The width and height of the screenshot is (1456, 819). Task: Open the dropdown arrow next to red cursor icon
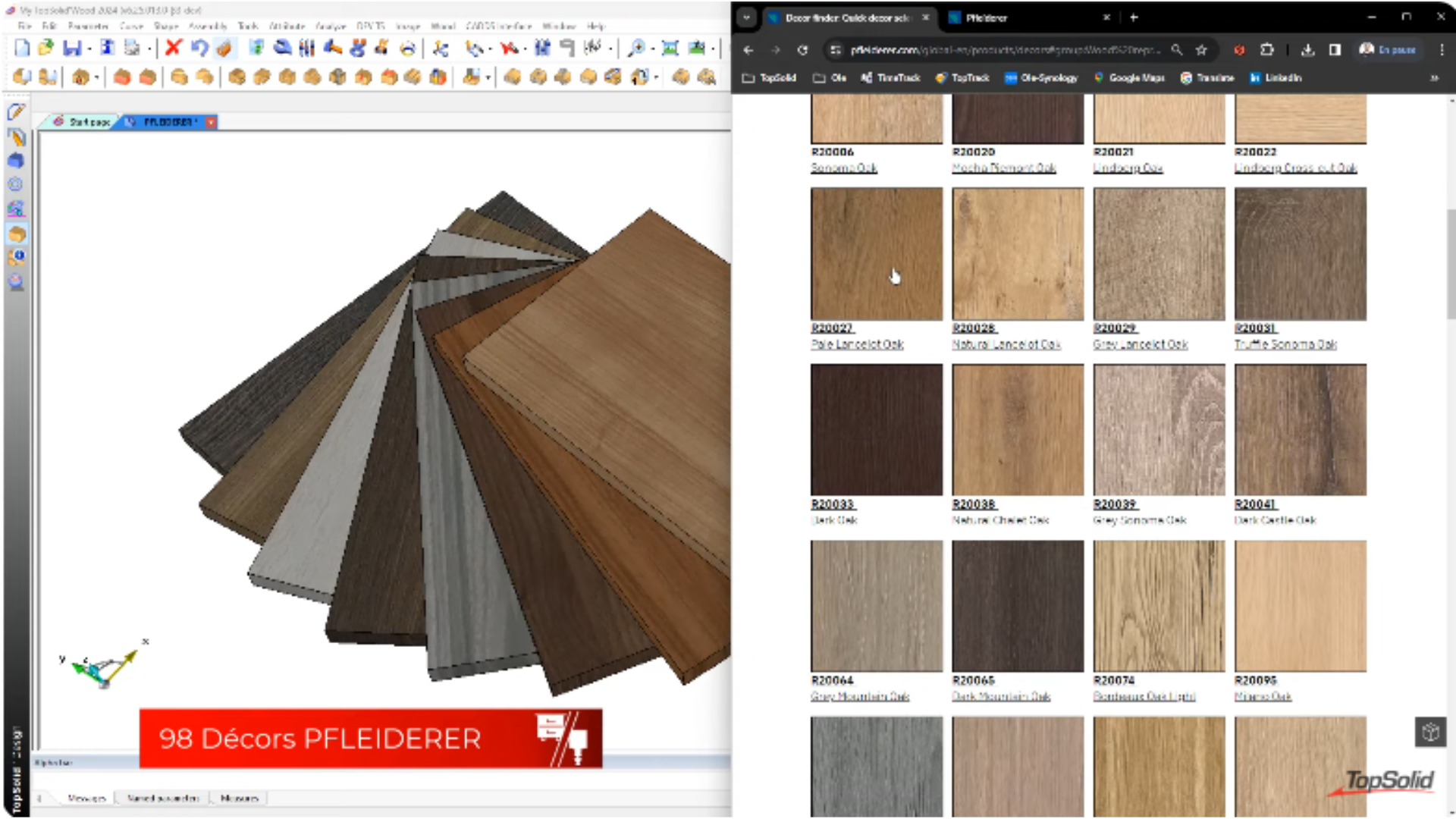pyautogui.click(x=525, y=49)
